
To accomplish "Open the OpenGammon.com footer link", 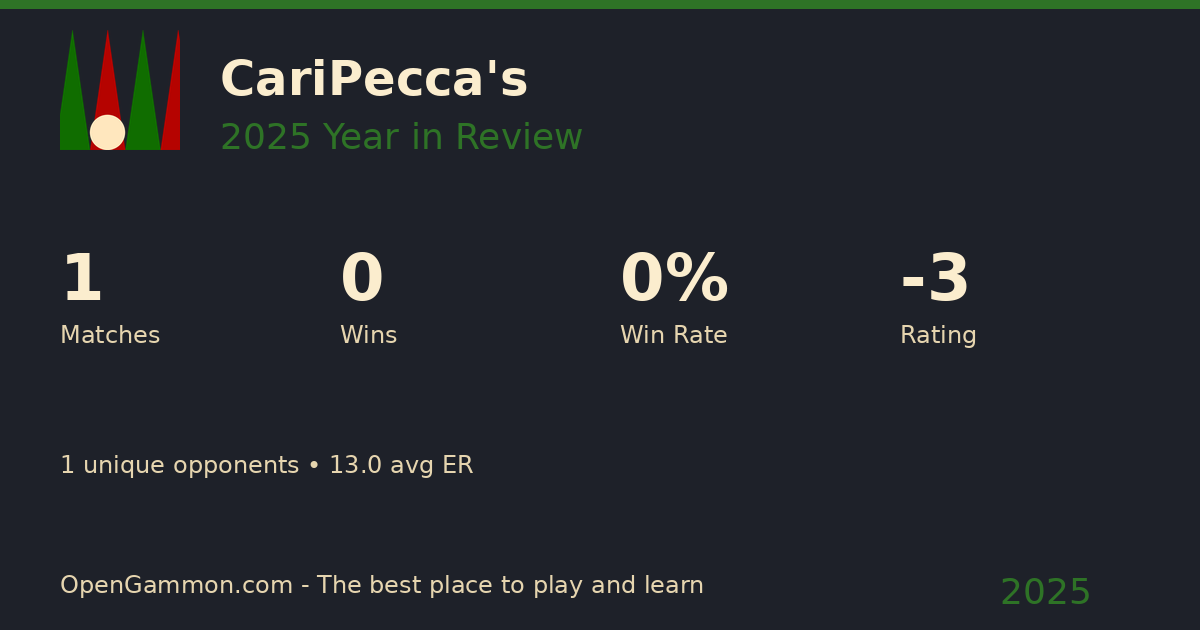I will (176, 586).
